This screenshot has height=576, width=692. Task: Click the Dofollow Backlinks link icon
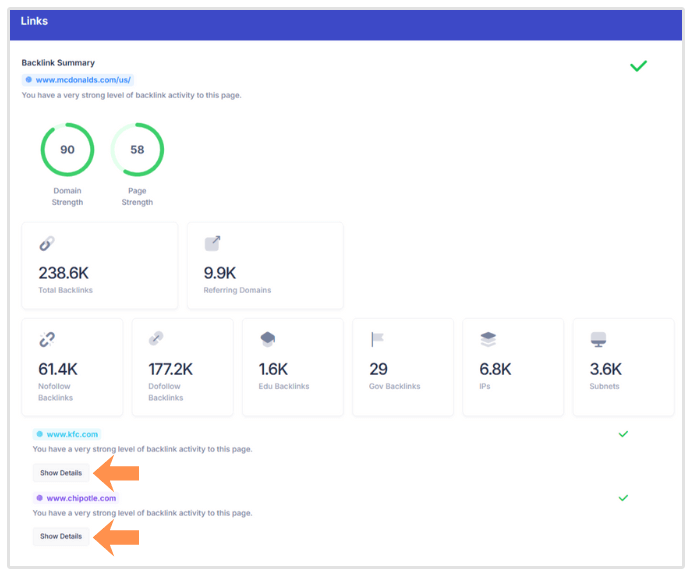[x=156, y=340]
